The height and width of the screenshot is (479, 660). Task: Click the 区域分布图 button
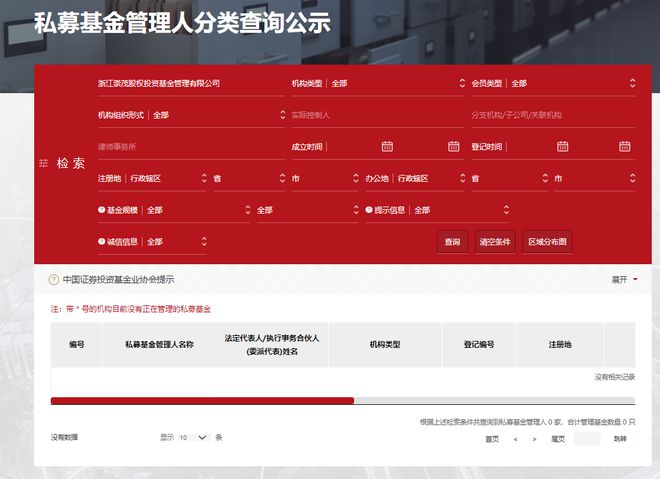click(548, 242)
